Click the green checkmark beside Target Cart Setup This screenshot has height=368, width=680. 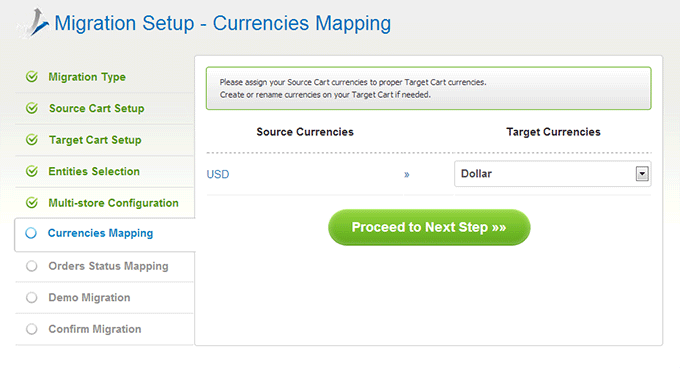pyautogui.click(x=32, y=140)
